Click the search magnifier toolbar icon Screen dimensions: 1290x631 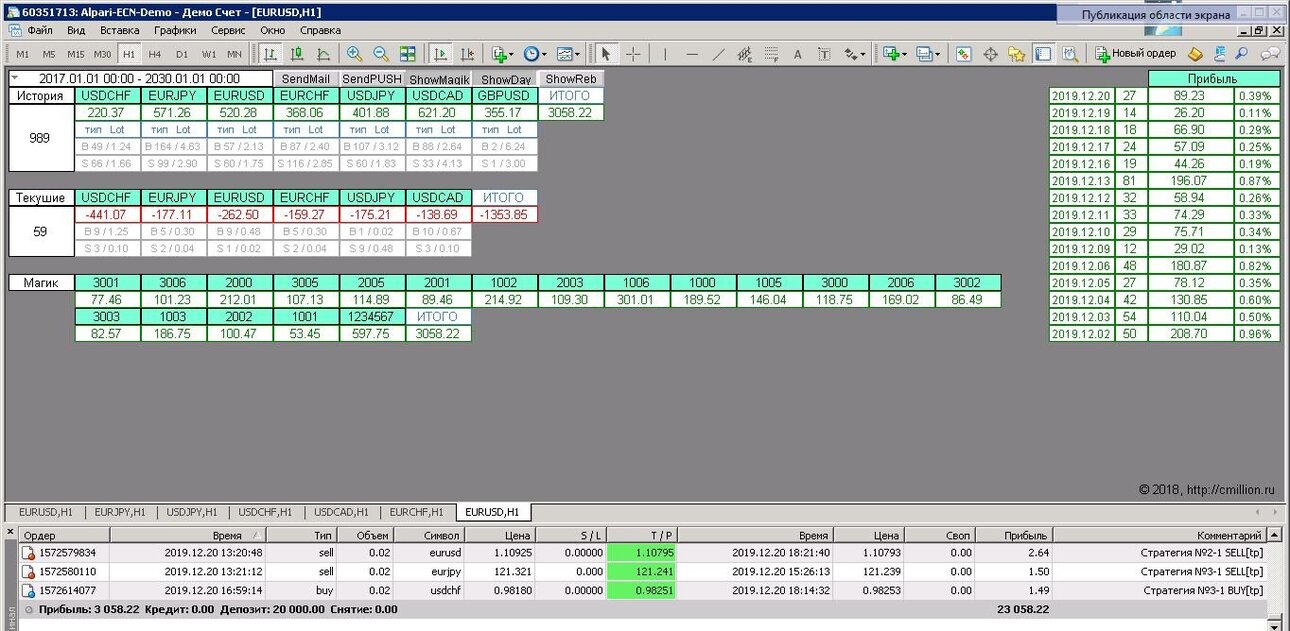click(x=1241, y=54)
